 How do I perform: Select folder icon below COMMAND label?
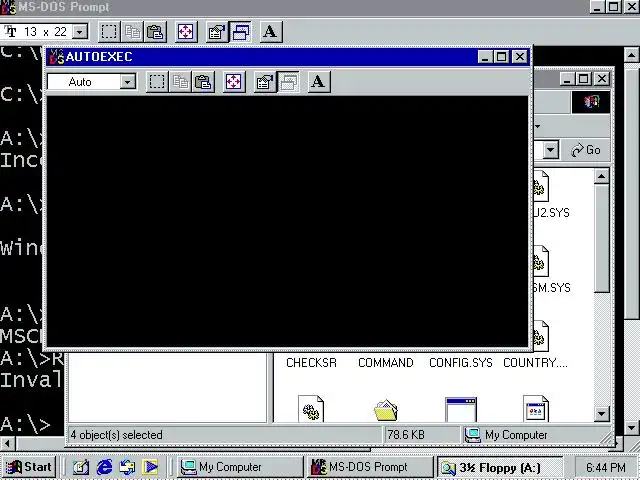(x=386, y=410)
